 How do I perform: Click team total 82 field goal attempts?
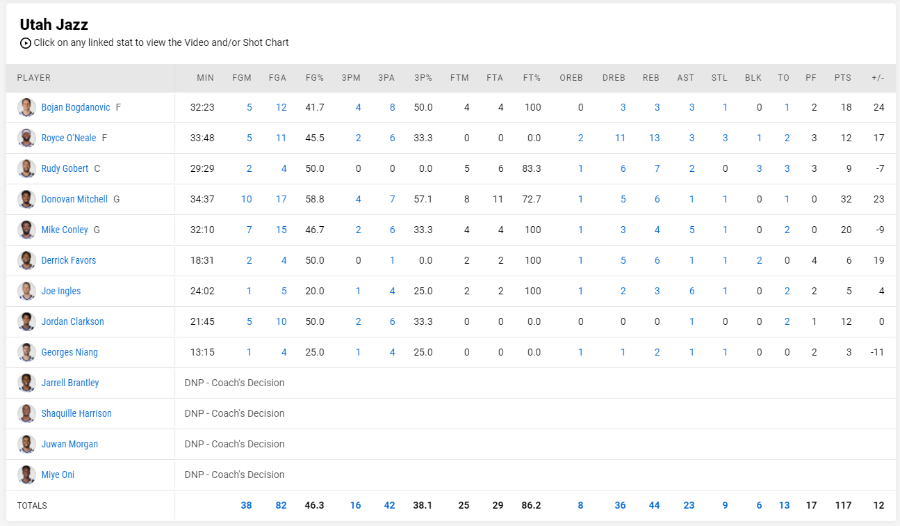pyautogui.click(x=281, y=505)
